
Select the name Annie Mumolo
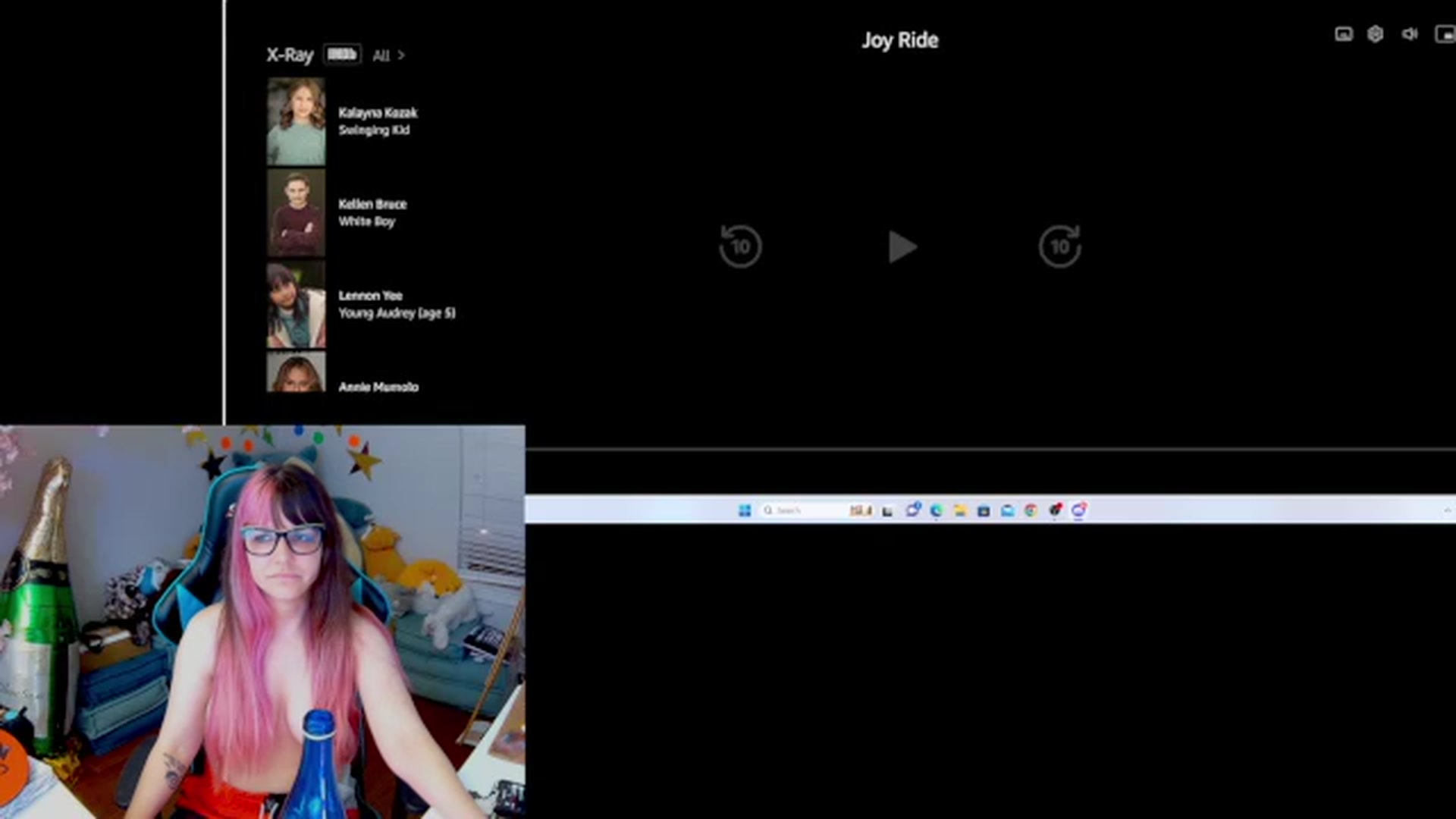pos(378,387)
